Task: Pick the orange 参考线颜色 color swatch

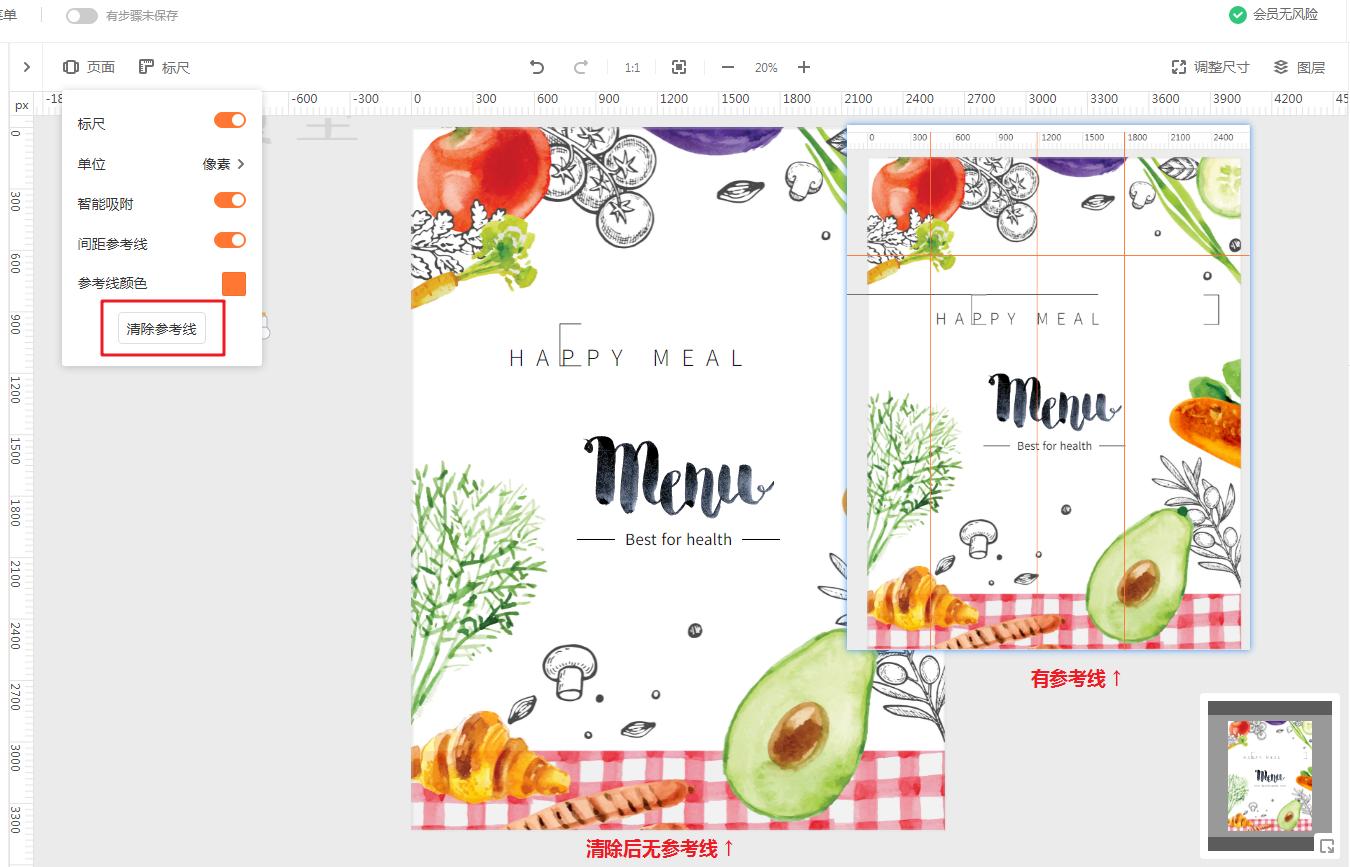Action: click(234, 284)
